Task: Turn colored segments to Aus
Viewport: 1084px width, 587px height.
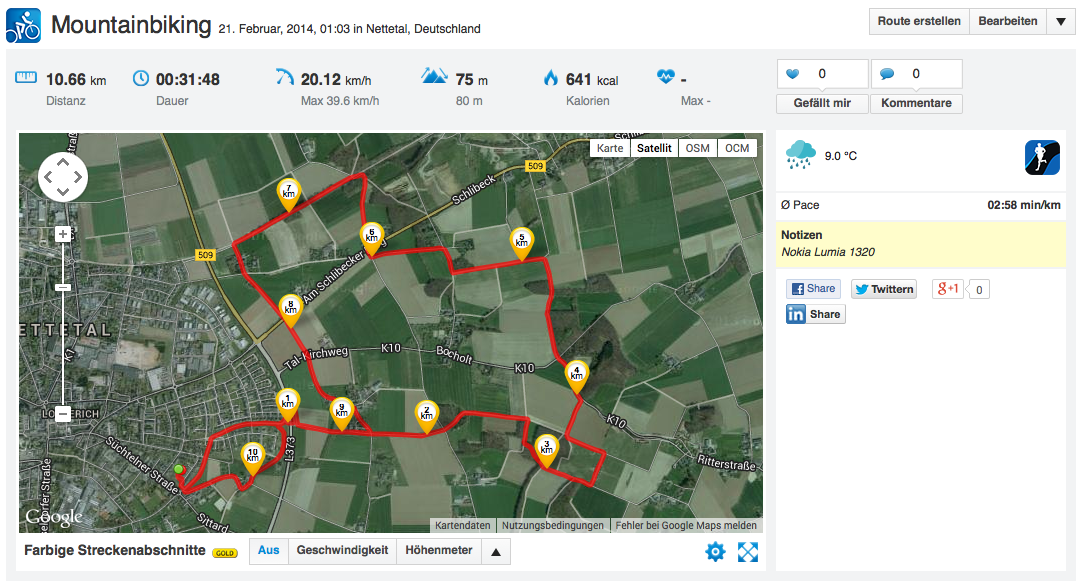Action: tap(269, 550)
